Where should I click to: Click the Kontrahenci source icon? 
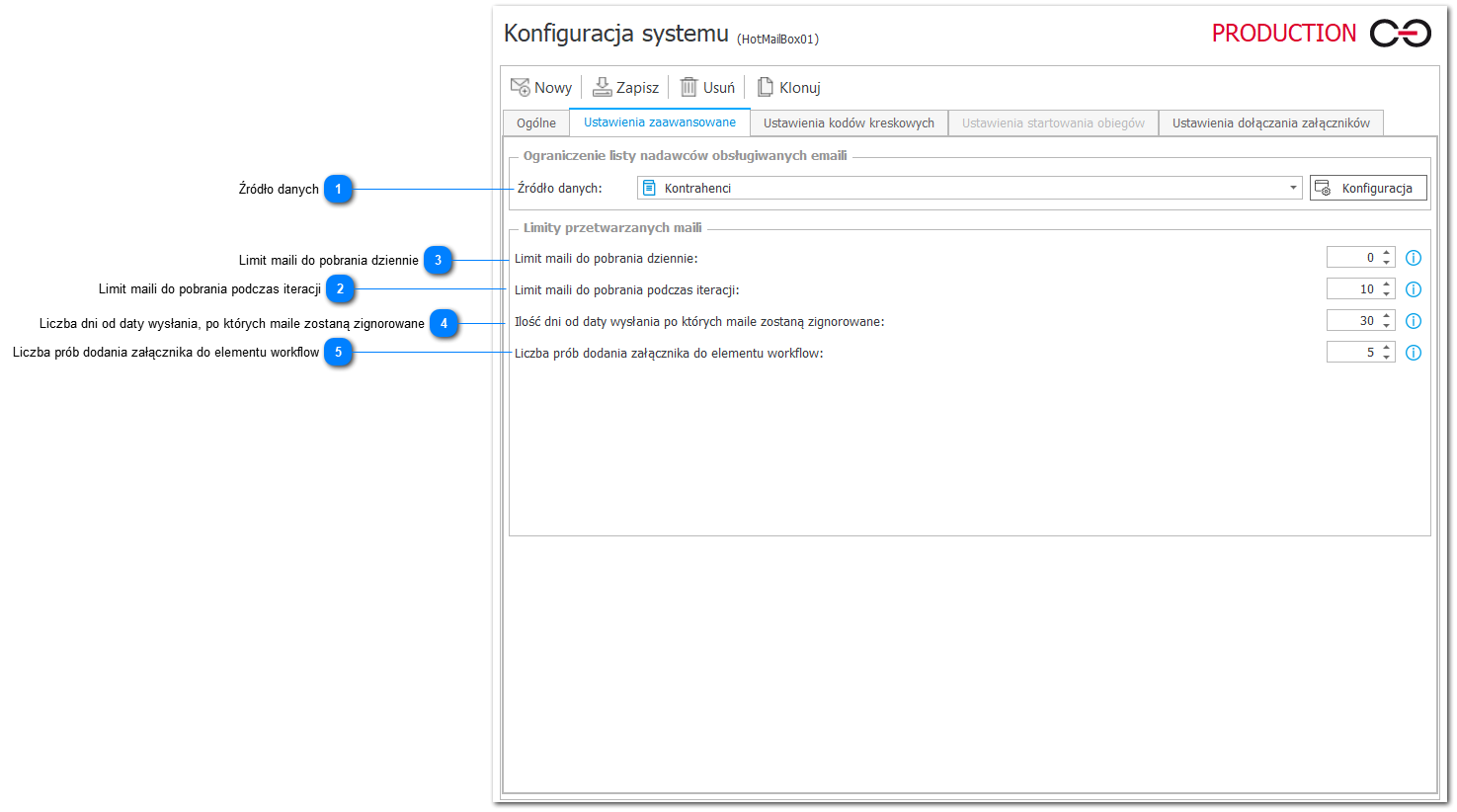tap(649, 188)
